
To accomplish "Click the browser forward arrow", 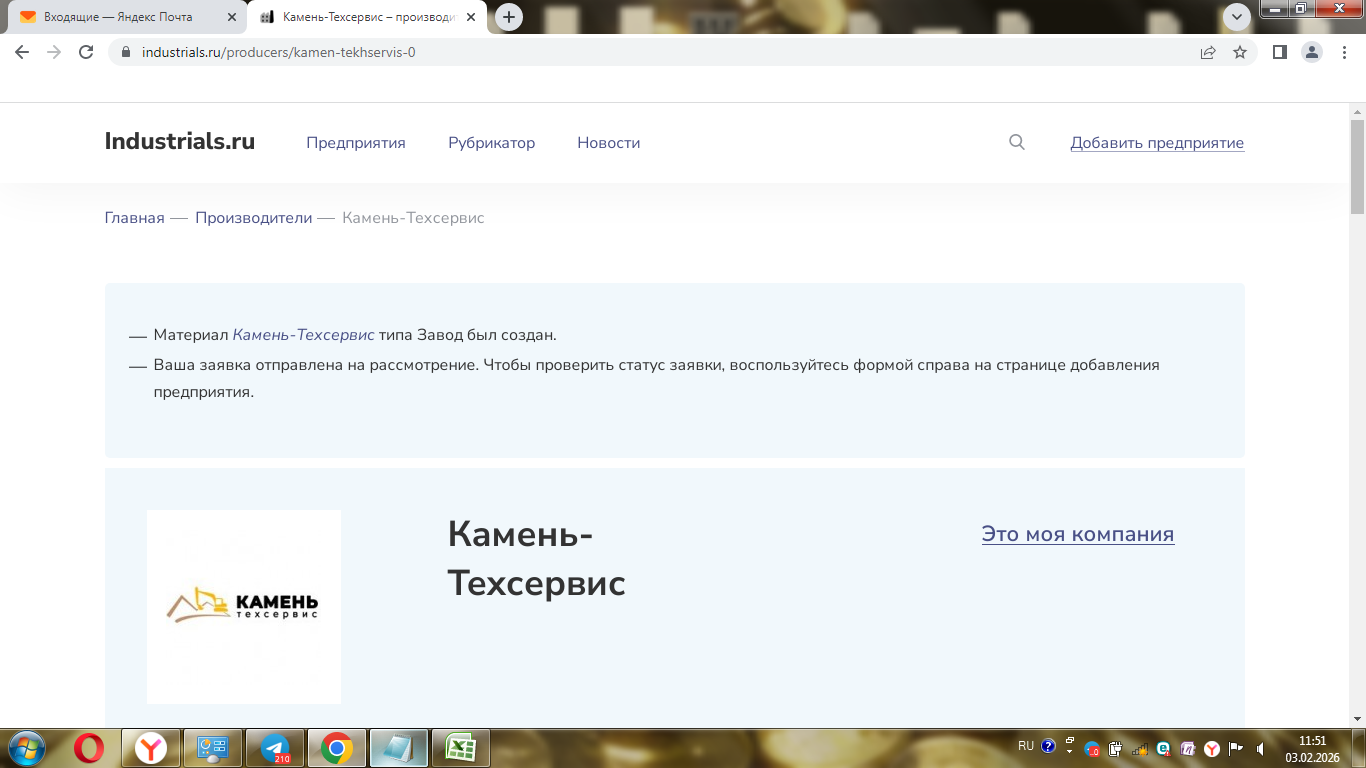I will 54,52.
